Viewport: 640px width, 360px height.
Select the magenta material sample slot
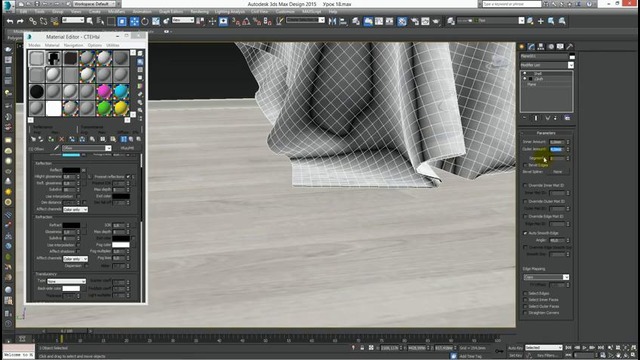pyautogui.click(x=104, y=91)
